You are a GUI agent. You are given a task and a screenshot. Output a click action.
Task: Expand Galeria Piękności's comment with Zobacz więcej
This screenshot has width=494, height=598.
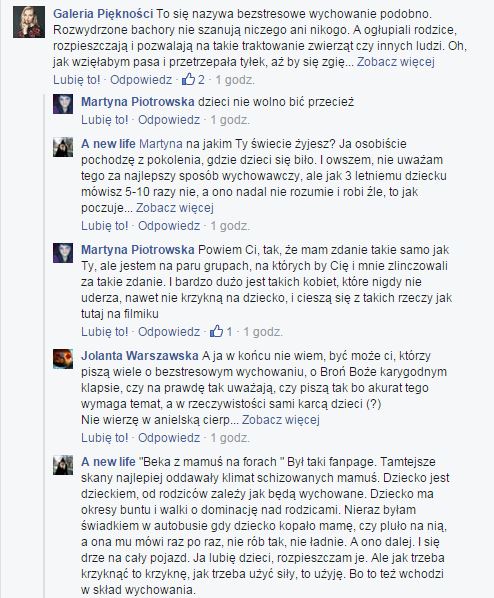(396, 62)
